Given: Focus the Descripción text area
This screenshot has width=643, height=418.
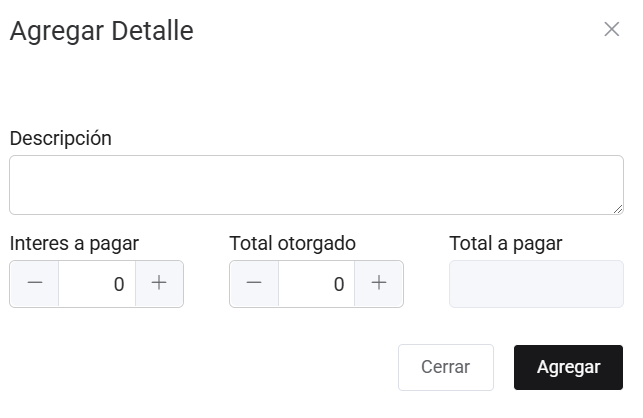Looking at the screenshot, I should click(316, 185).
